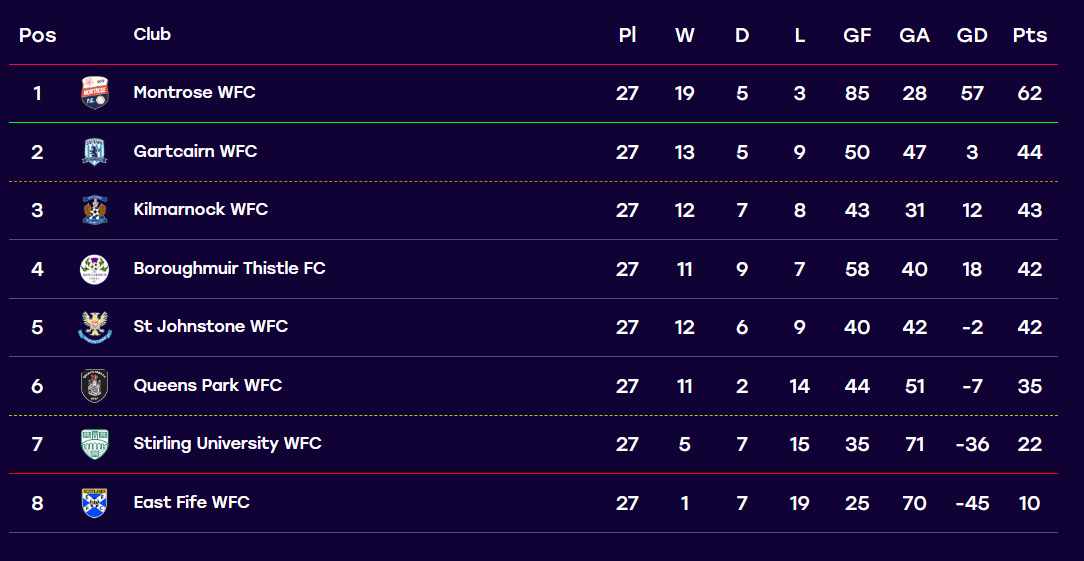Click the Gartcairn WFC club badge
Screen dimensions: 1084x561
(95, 151)
